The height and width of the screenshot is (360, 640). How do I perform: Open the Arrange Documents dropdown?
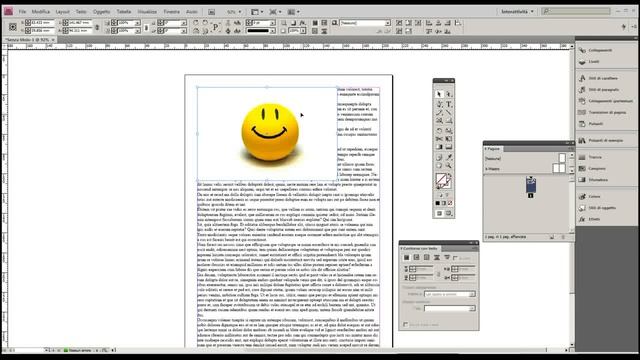(x=293, y=12)
